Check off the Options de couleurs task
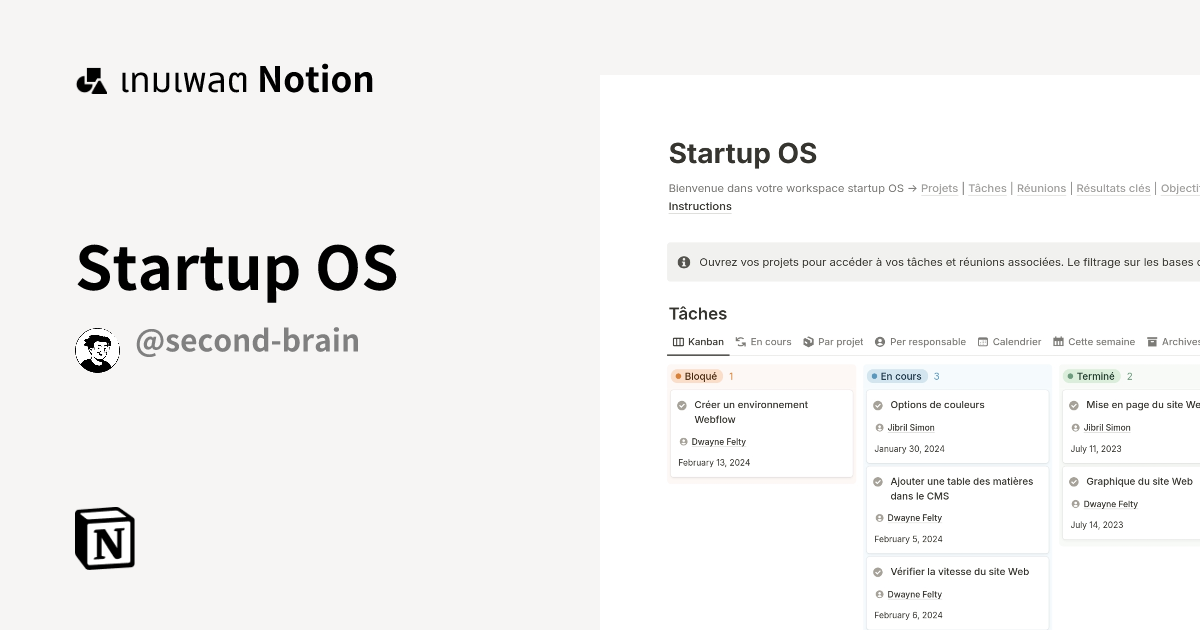This screenshot has width=1200, height=630. (x=877, y=405)
